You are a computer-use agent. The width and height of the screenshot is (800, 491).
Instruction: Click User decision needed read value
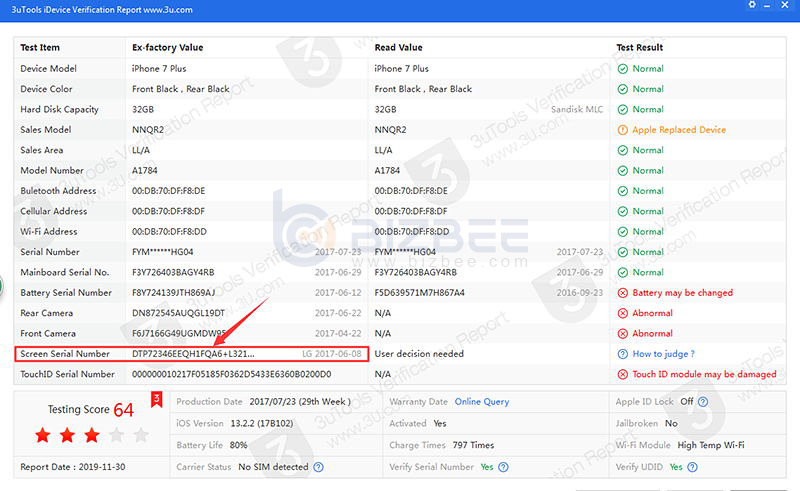click(419, 354)
